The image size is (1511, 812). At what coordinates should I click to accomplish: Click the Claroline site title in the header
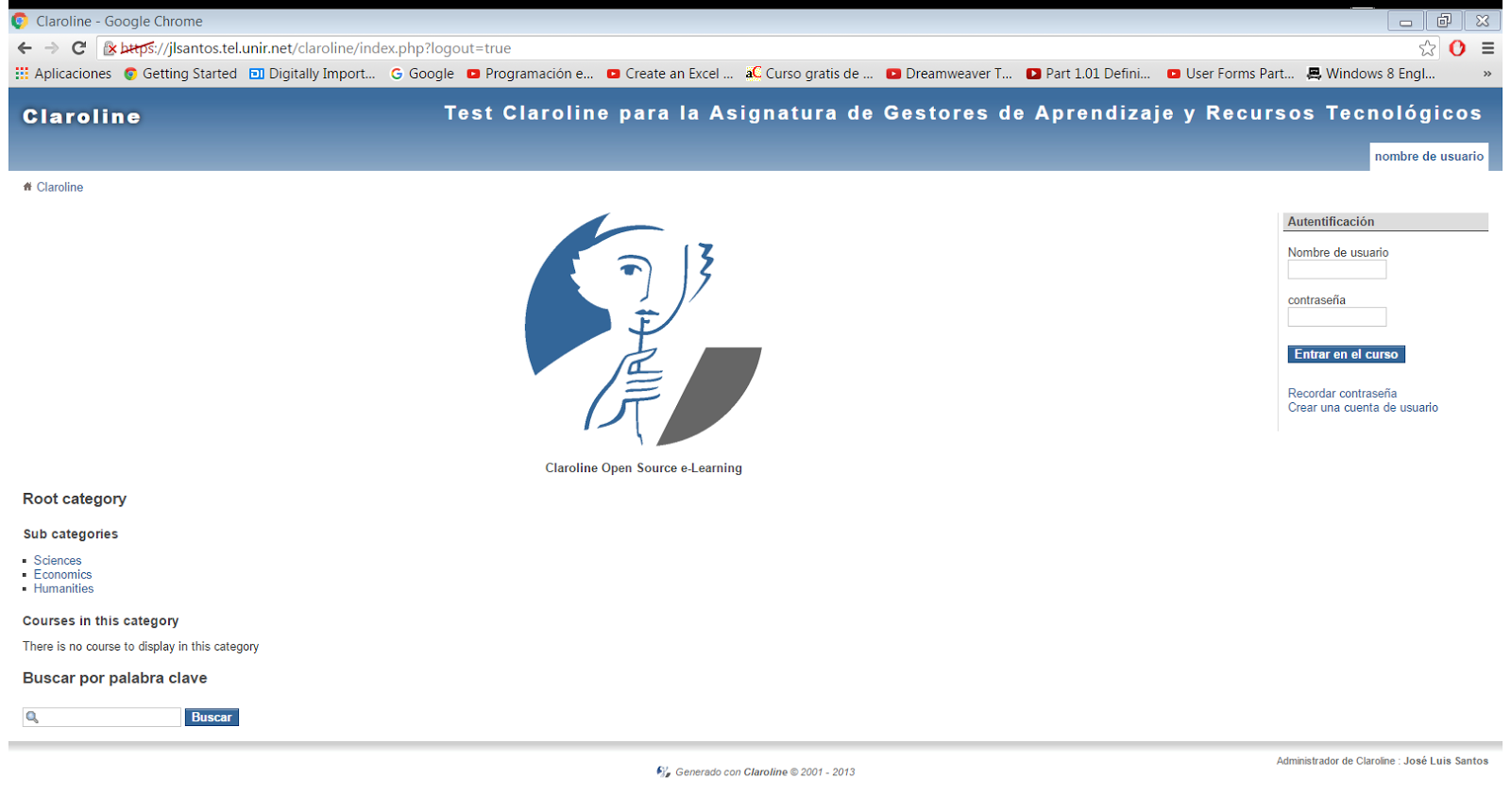click(82, 117)
